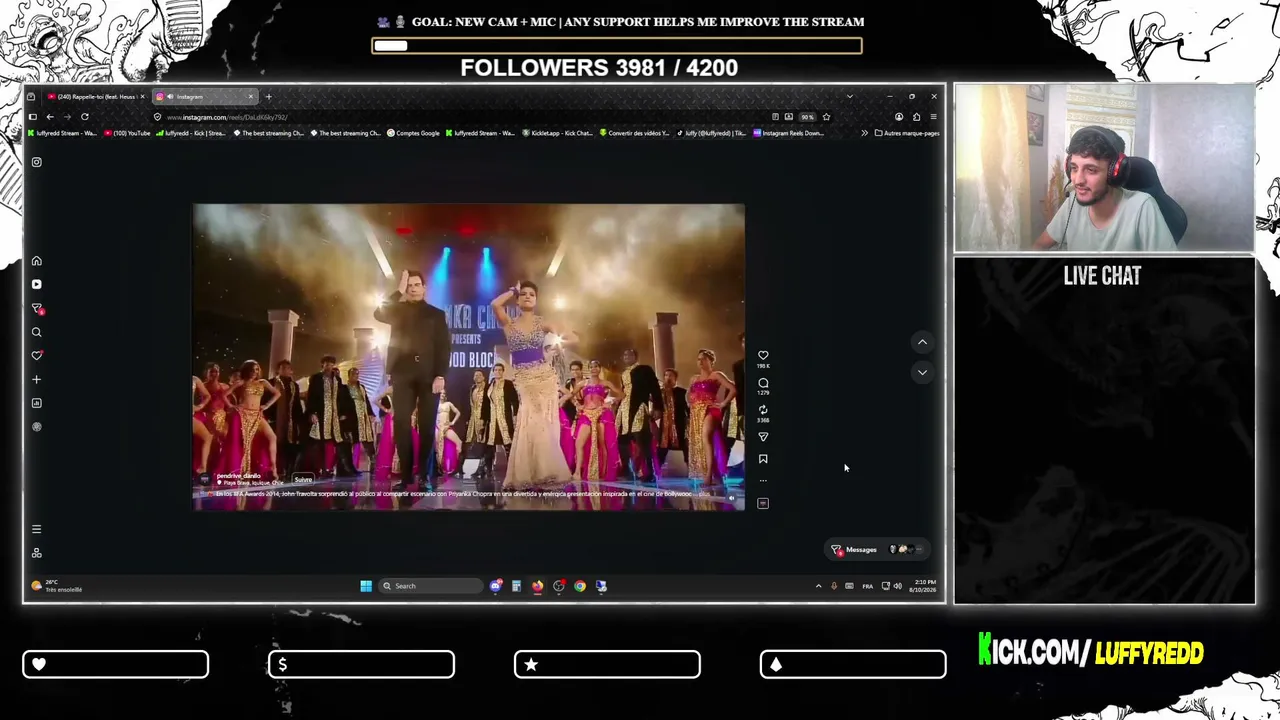Viewport: 1280px width, 720px height.
Task: Open the Meta apps icon at sidebar bottom
Action: (36, 553)
